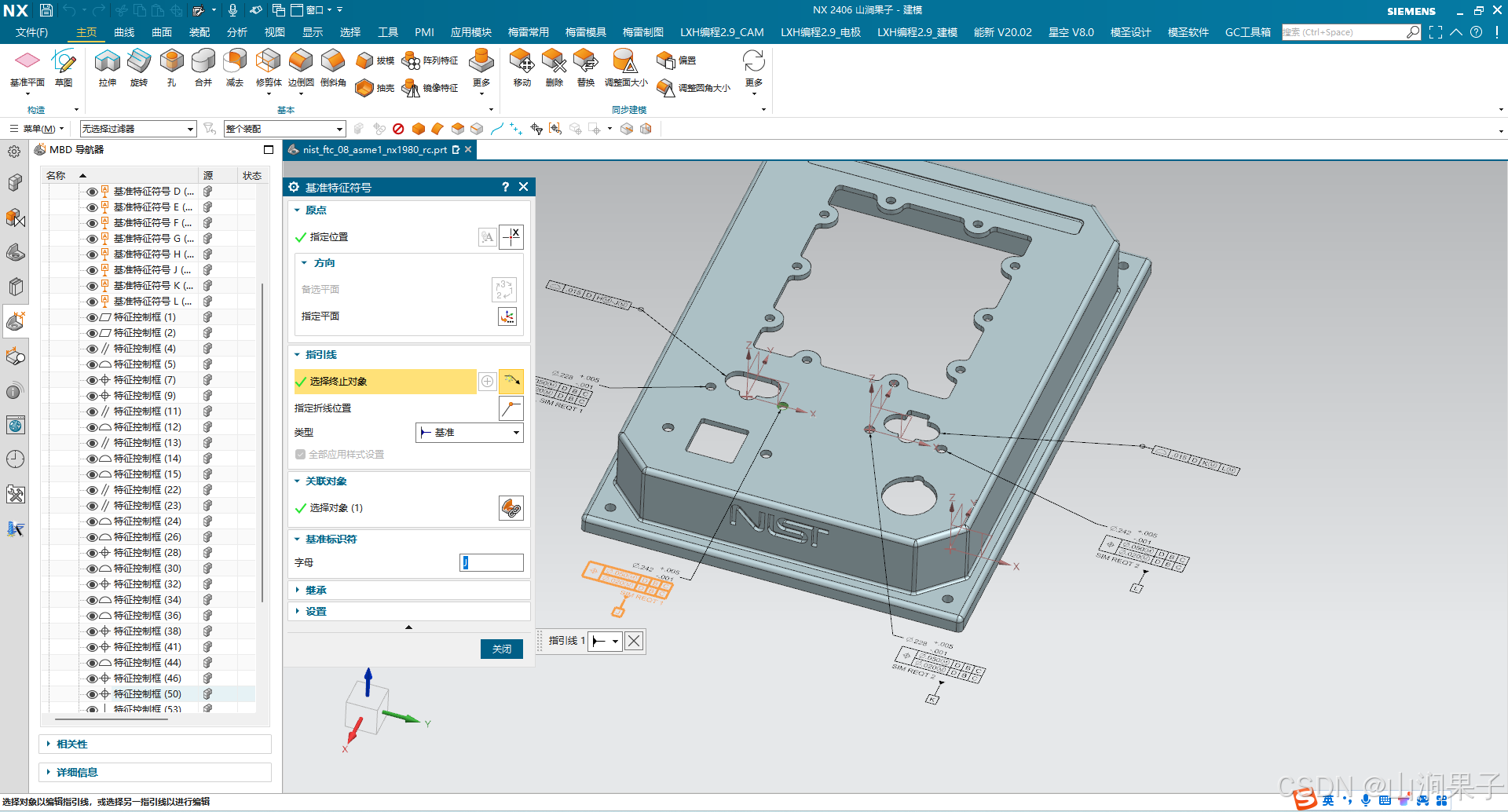Toggle visibility of 特征控制框 (1)
The width and height of the screenshot is (1508, 812).
(x=92, y=317)
